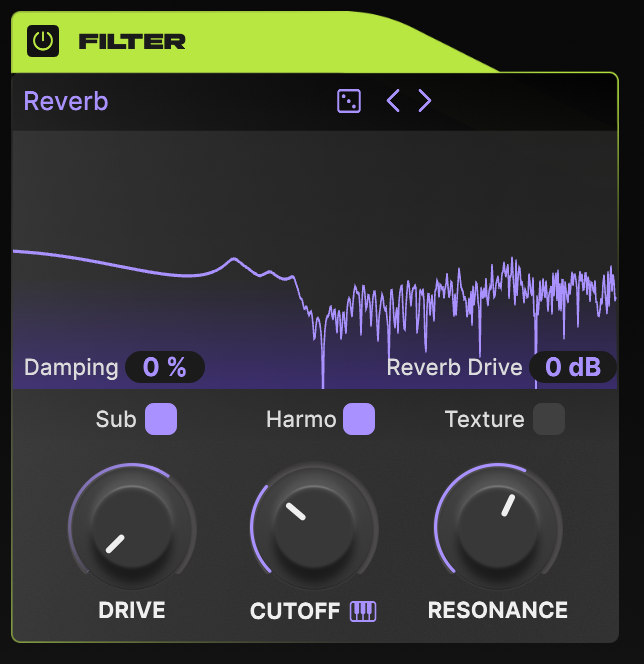Viewport: 644px width, 664px height.
Task: Click the Harmo label text
Action: [x=301, y=419]
